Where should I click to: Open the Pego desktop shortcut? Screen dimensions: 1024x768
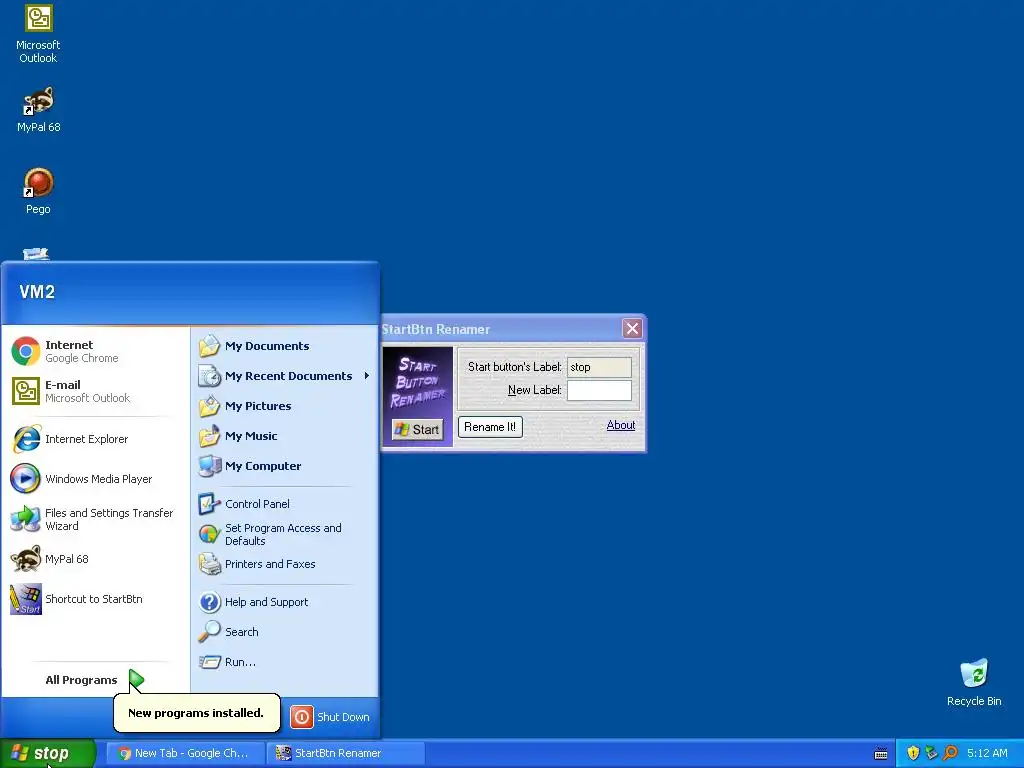coord(38,191)
